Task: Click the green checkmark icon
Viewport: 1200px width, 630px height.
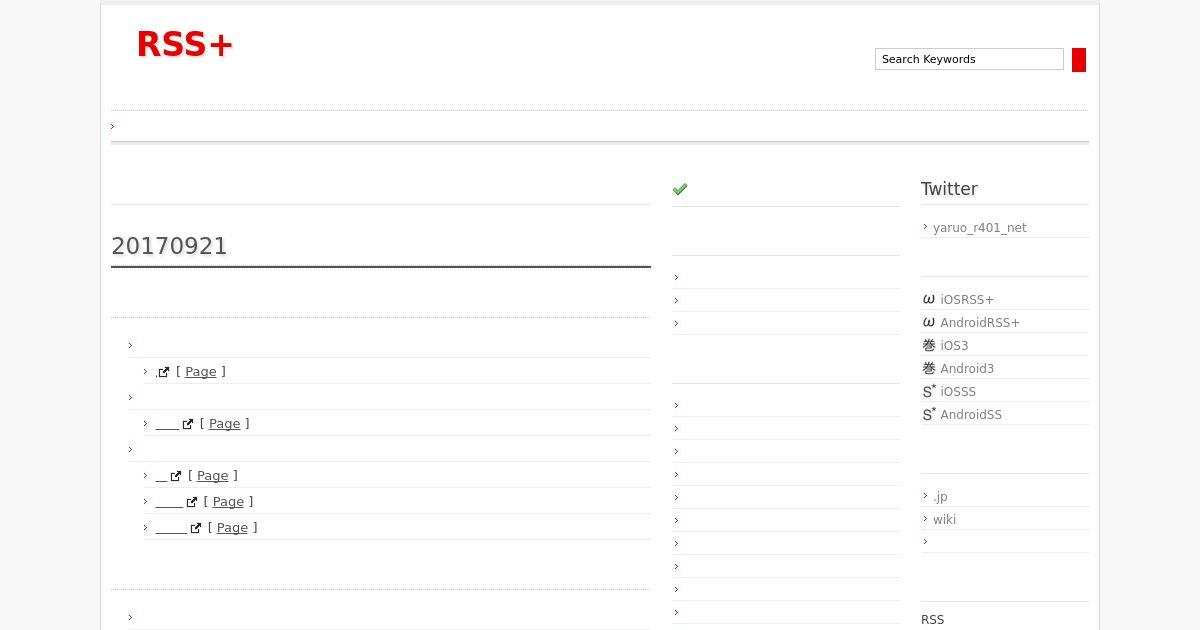Action: point(680,189)
